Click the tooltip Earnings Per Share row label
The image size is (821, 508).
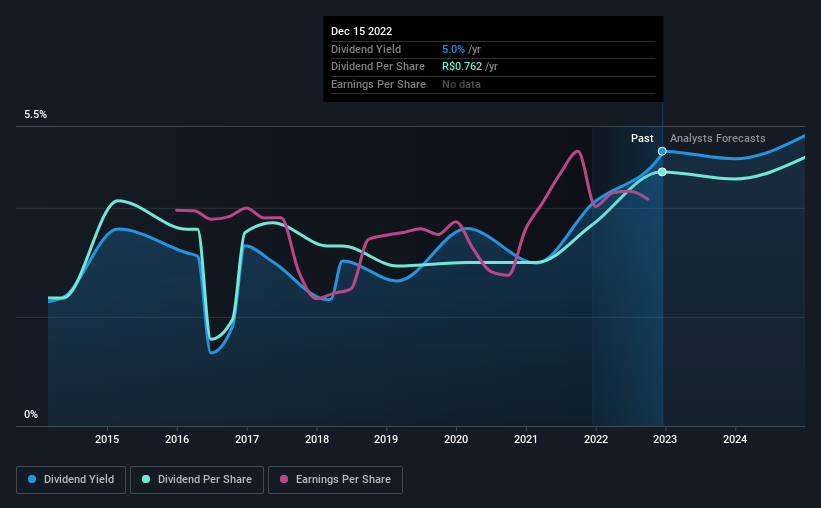(378, 84)
